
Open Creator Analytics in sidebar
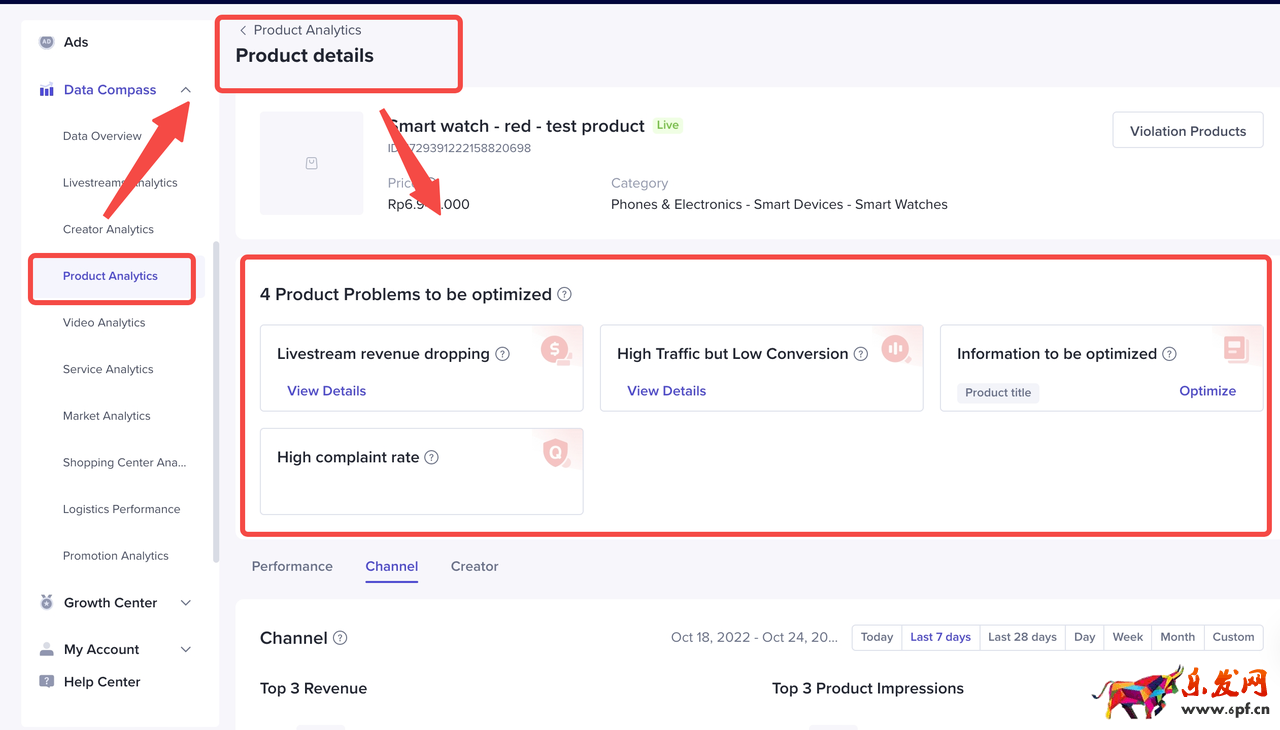[x=108, y=229]
